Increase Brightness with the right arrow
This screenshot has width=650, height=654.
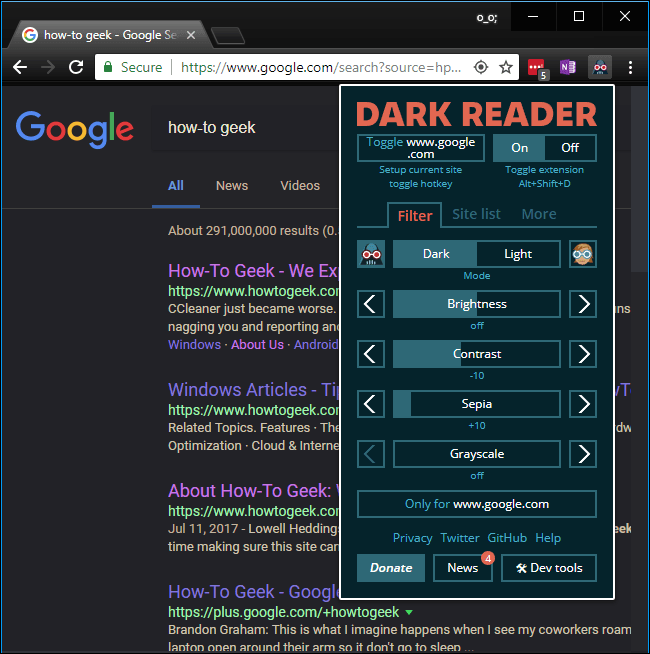583,304
